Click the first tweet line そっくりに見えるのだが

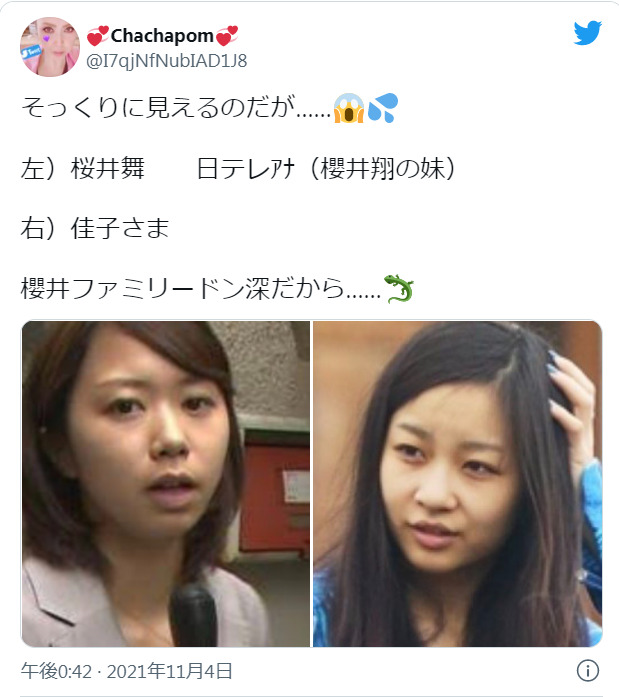209,108
